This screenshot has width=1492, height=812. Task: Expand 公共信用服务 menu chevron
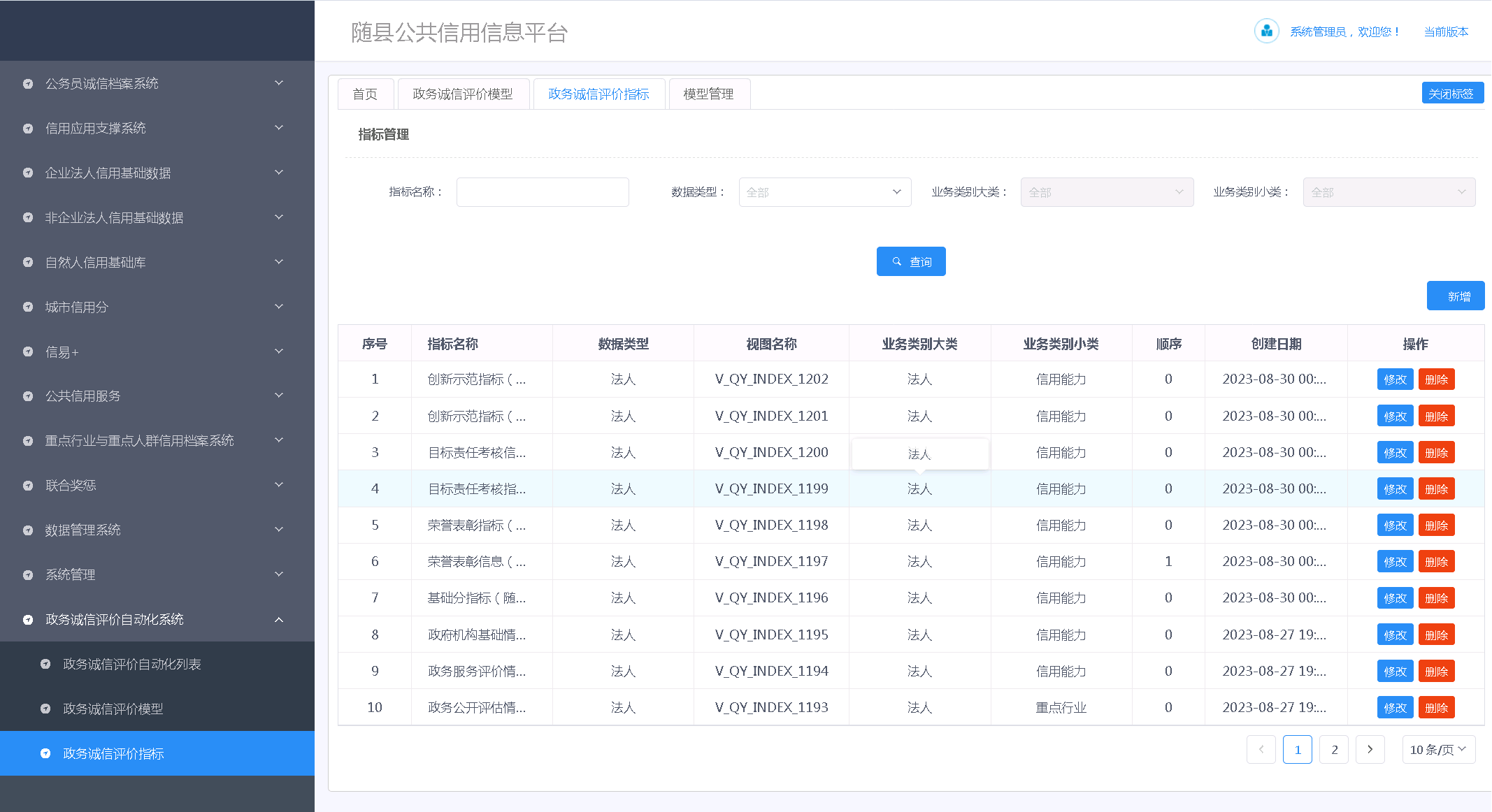[x=279, y=396]
